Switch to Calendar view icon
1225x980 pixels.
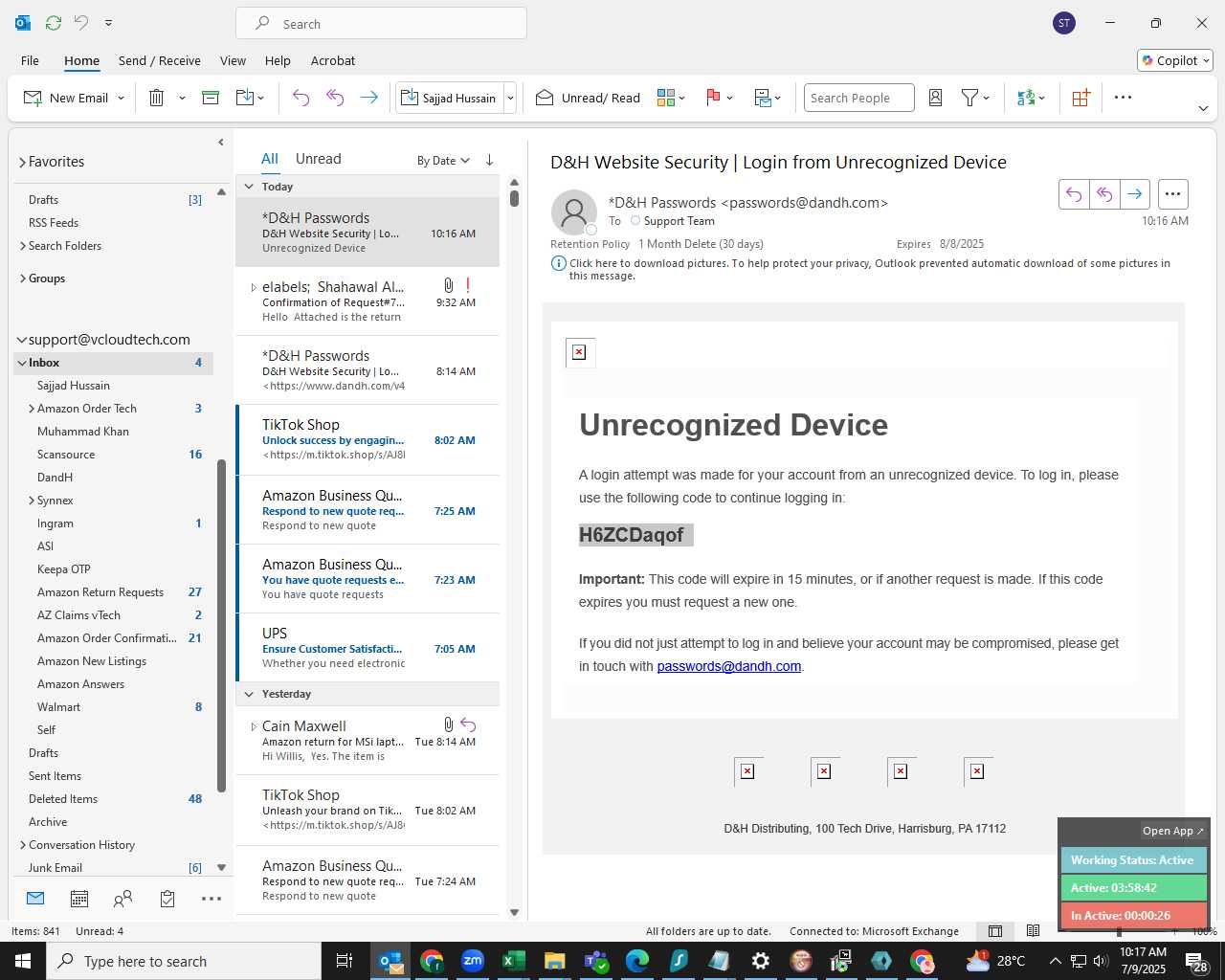coord(79,899)
